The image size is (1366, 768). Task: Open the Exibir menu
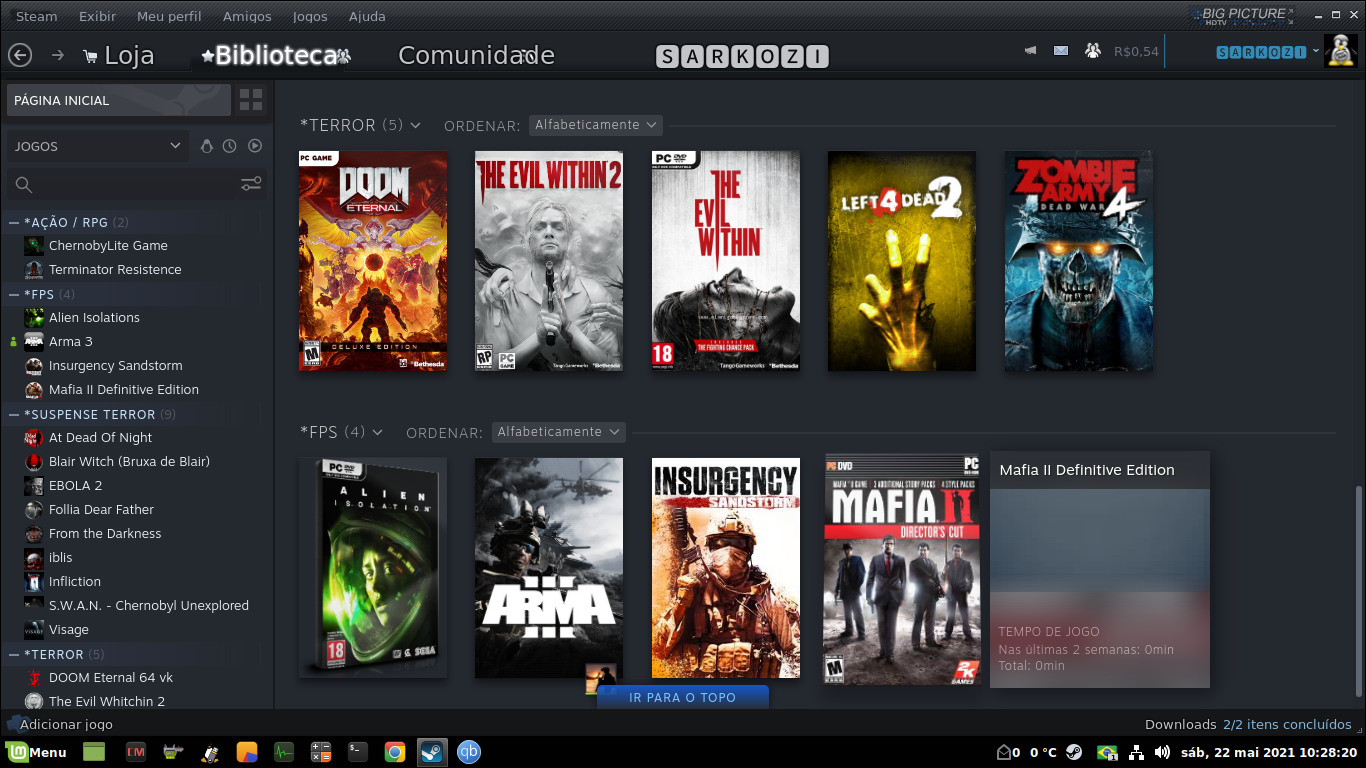point(97,17)
